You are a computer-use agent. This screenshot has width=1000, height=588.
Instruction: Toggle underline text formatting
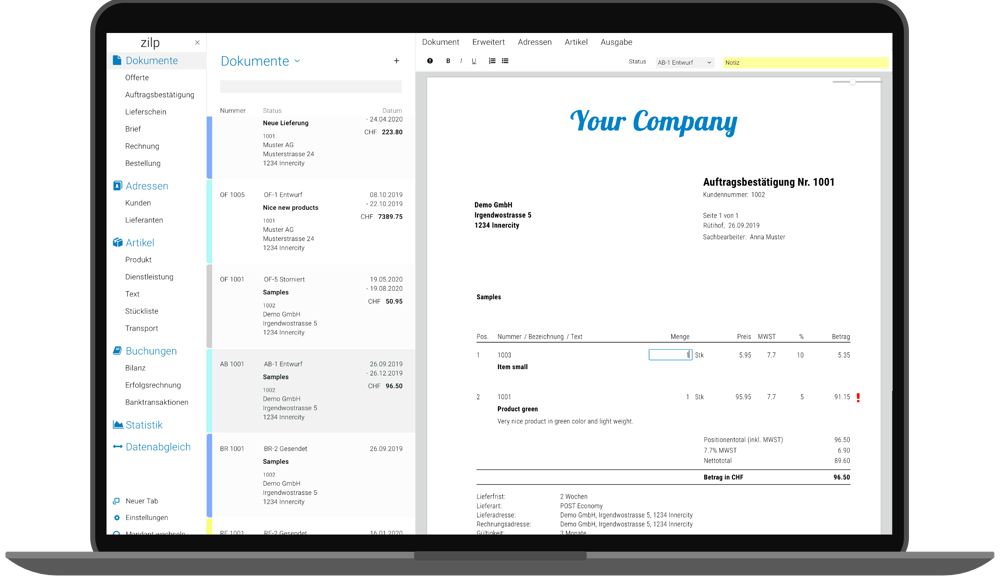click(474, 62)
